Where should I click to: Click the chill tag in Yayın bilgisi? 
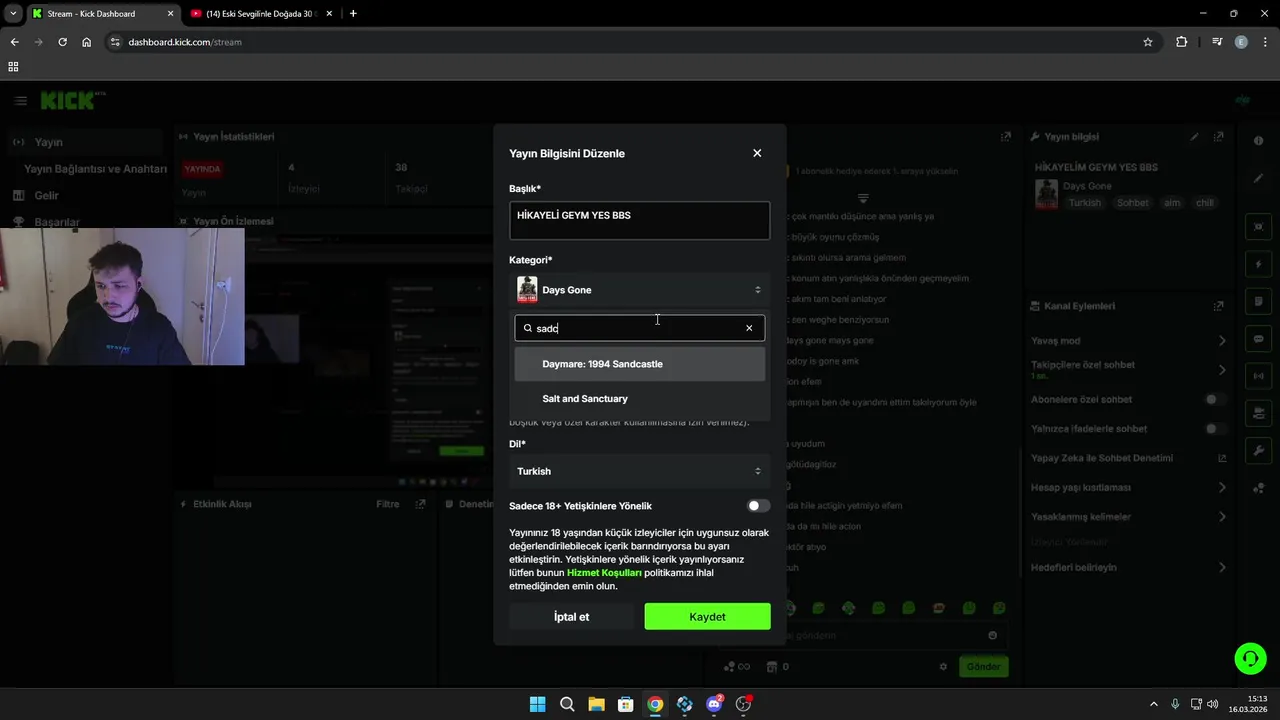tap(1204, 203)
